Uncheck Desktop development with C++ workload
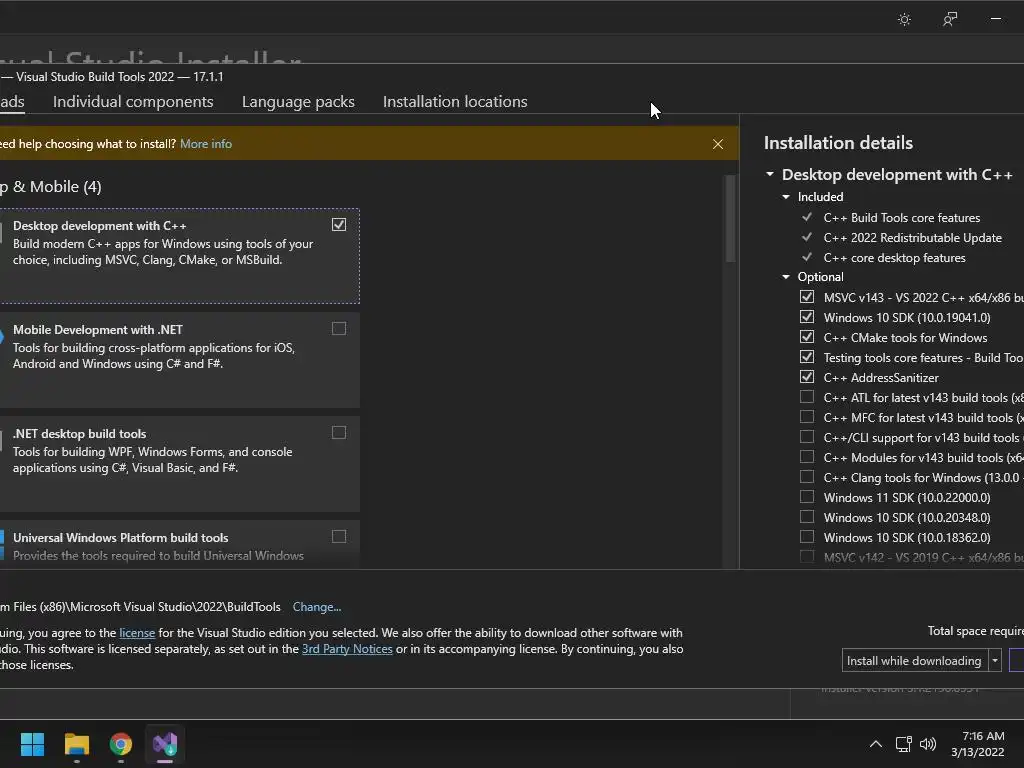Image resolution: width=1024 pixels, height=768 pixels. point(339,225)
